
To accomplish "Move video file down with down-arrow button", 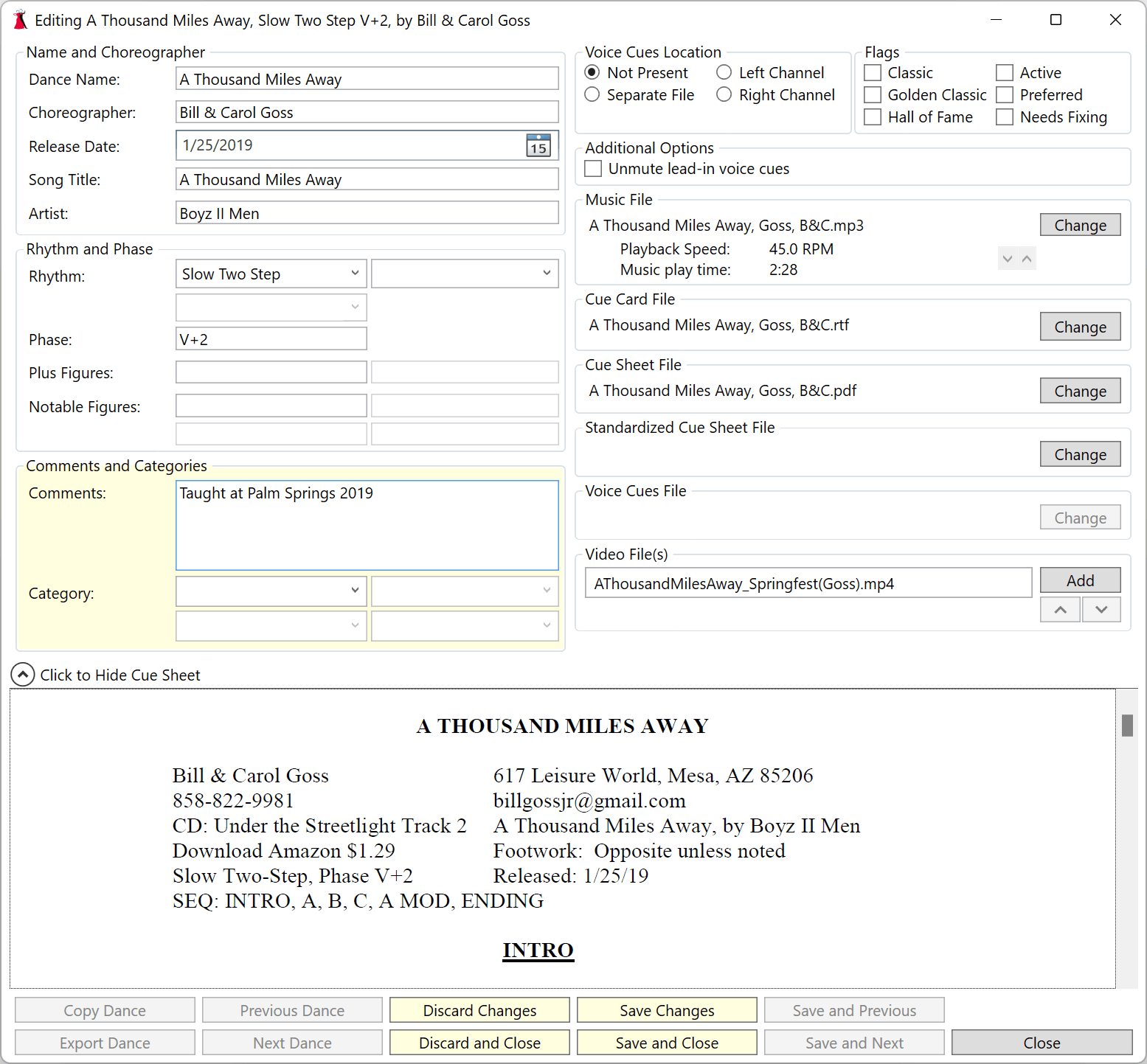I will pyautogui.click(x=1101, y=610).
